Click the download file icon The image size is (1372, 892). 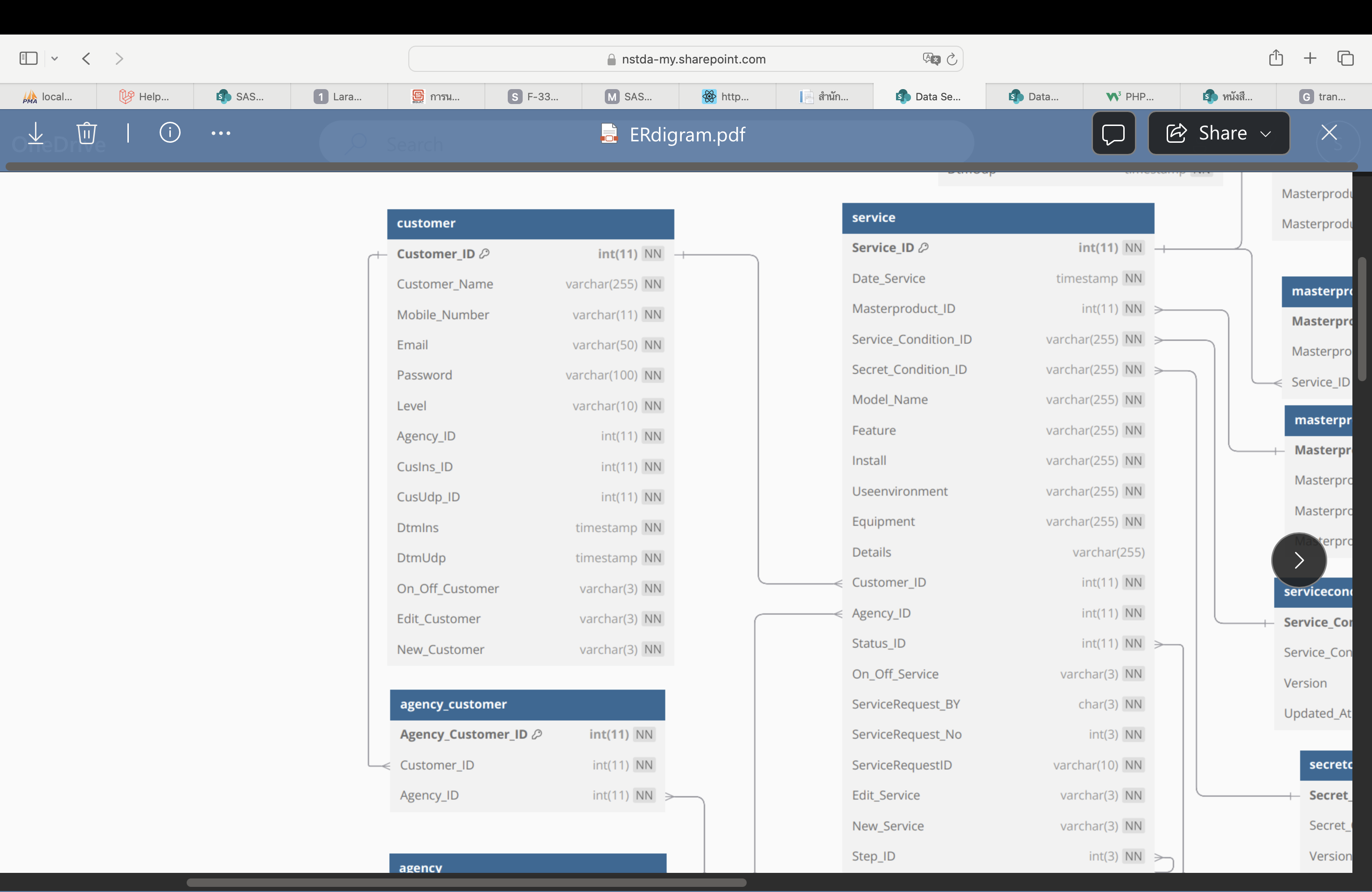tap(36, 133)
